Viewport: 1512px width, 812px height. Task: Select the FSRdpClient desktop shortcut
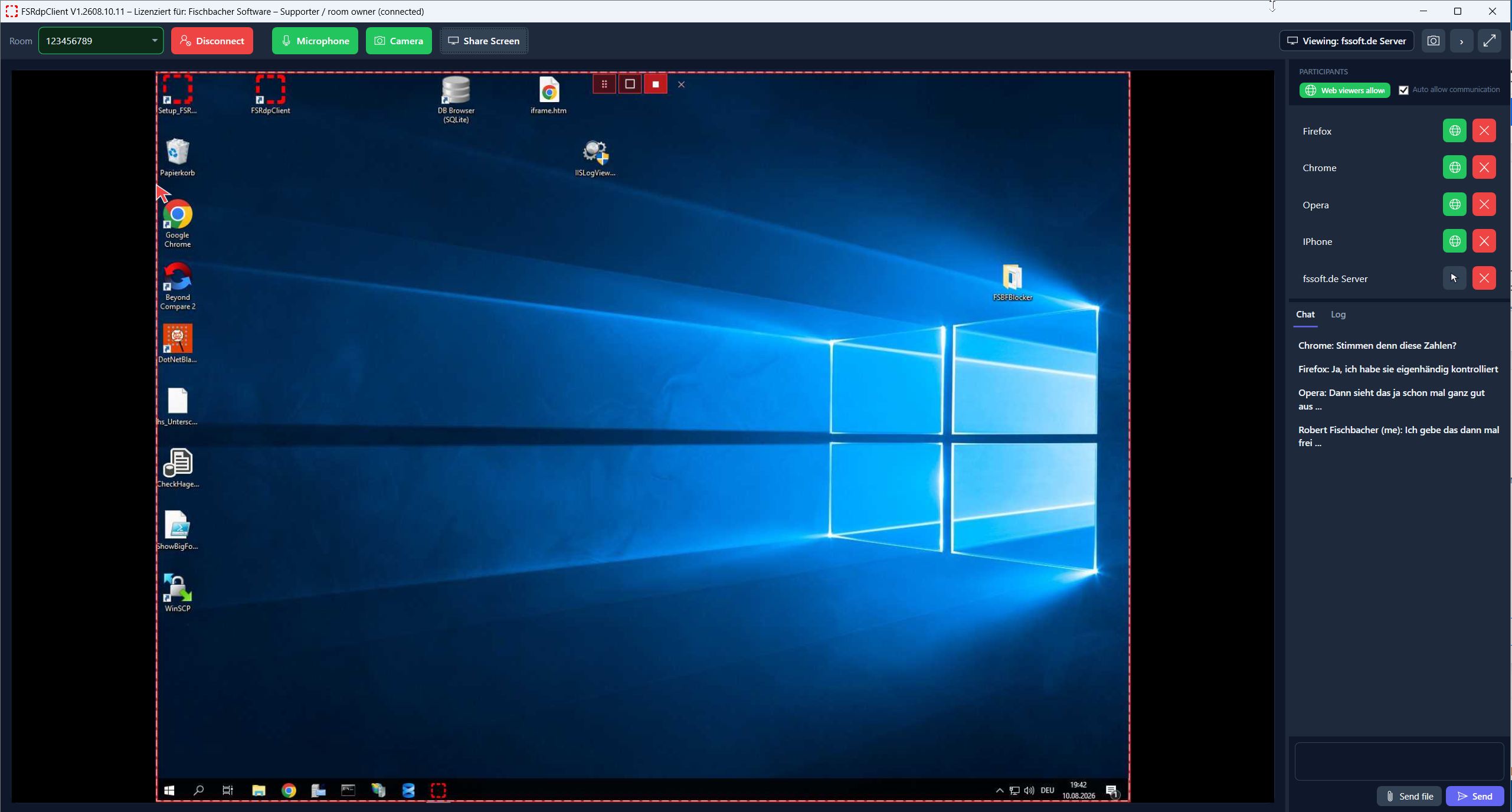coord(270,94)
